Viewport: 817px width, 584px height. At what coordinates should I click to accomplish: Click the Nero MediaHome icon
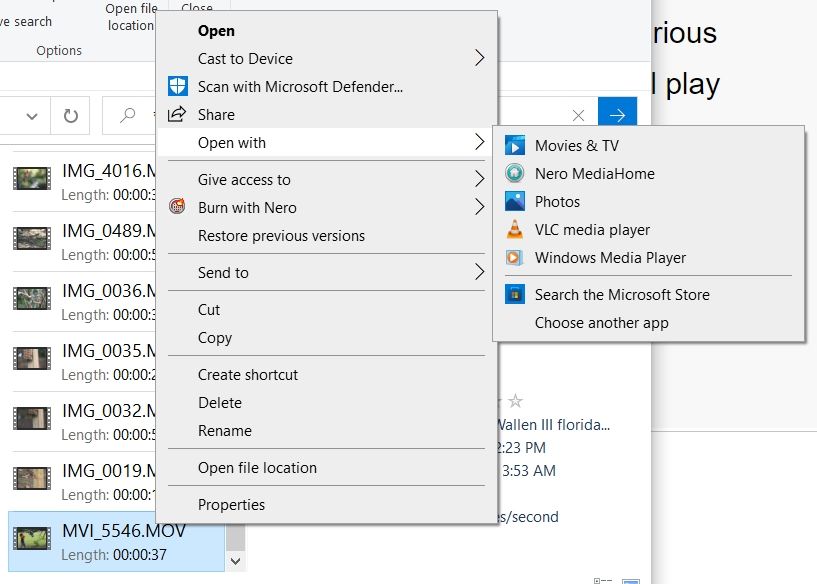click(515, 174)
